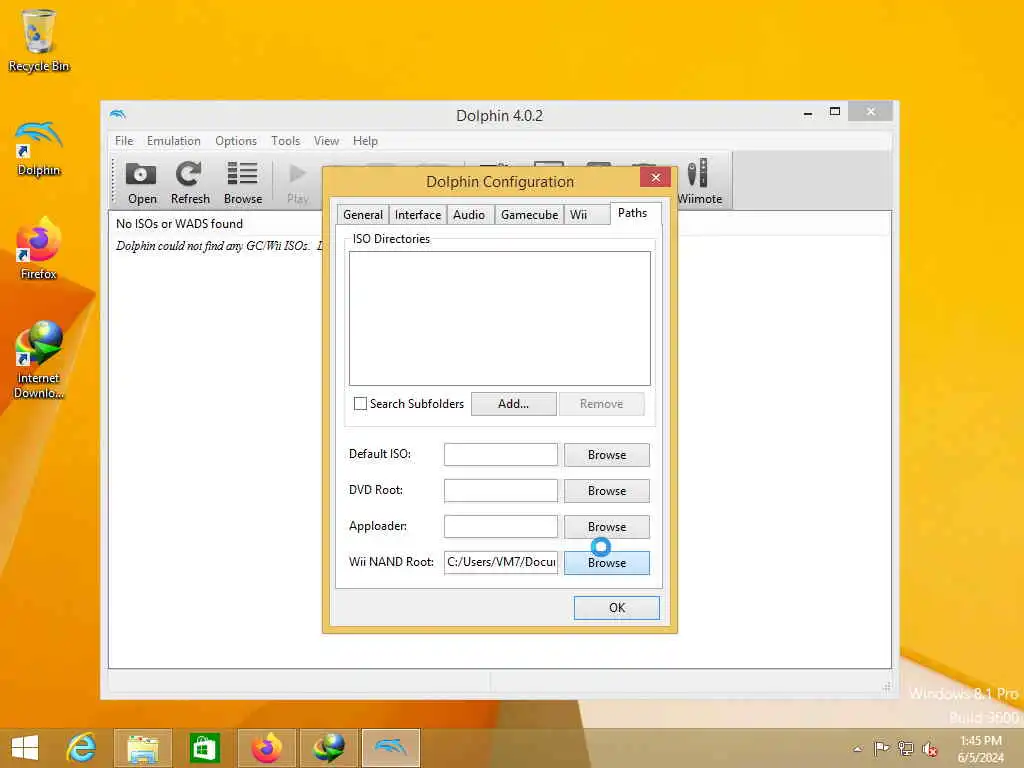The width and height of the screenshot is (1024, 768).
Task: Open the Tools menu
Action: [285, 141]
